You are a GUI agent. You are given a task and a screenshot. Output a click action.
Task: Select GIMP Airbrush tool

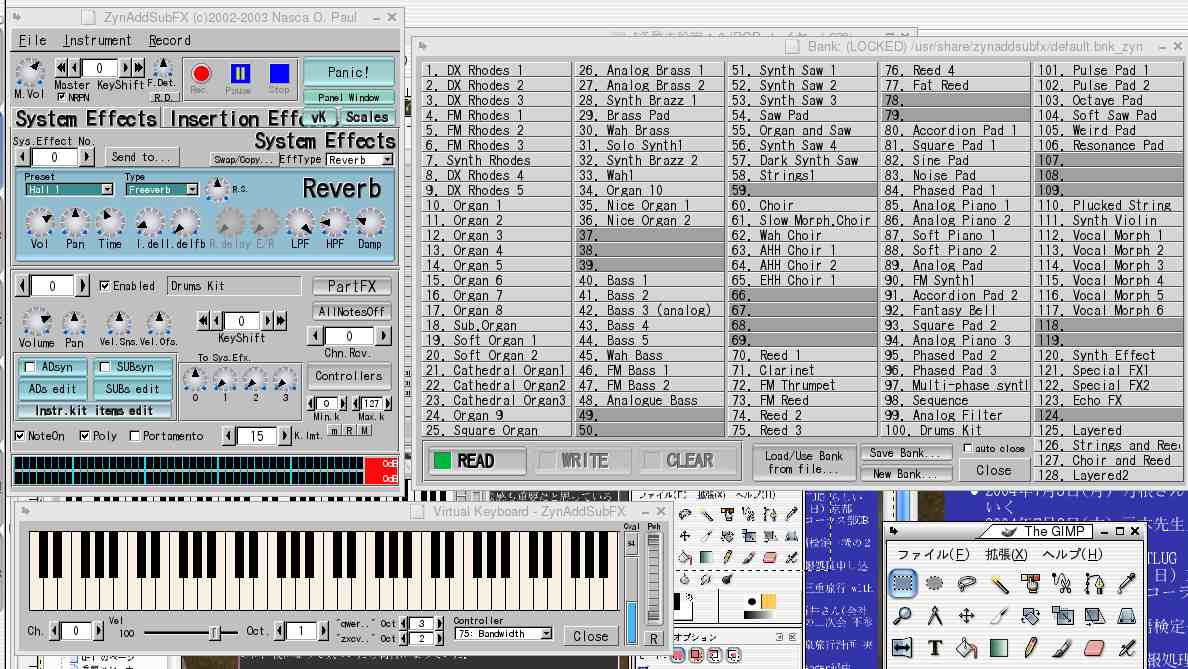point(1126,648)
